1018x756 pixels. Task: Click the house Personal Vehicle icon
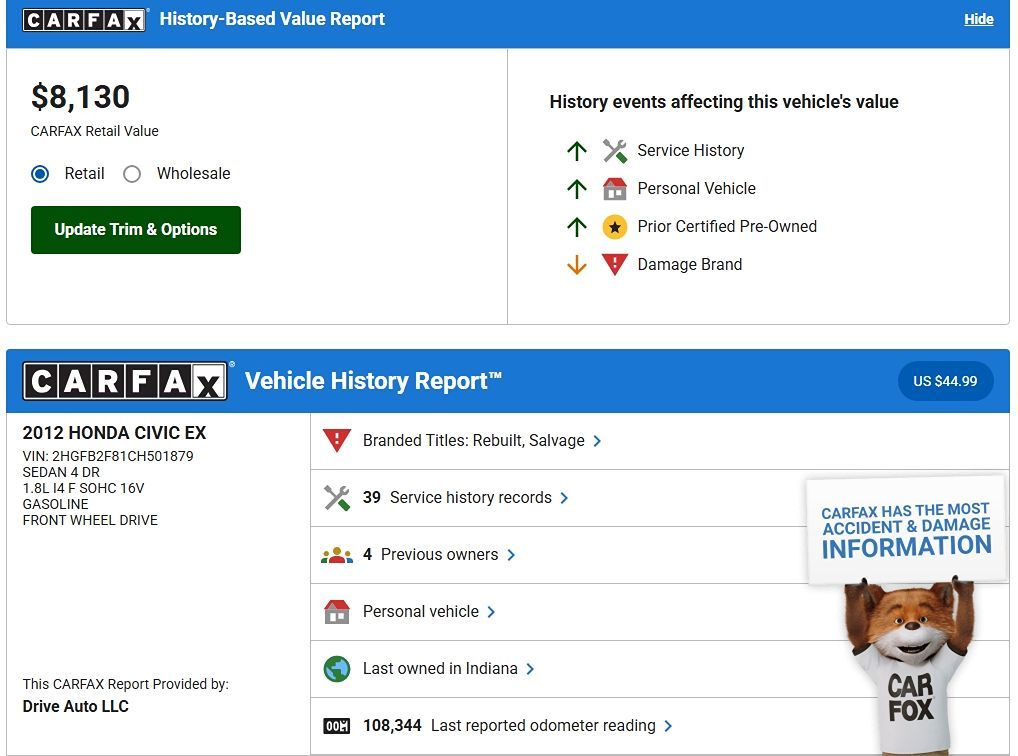[614, 189]
